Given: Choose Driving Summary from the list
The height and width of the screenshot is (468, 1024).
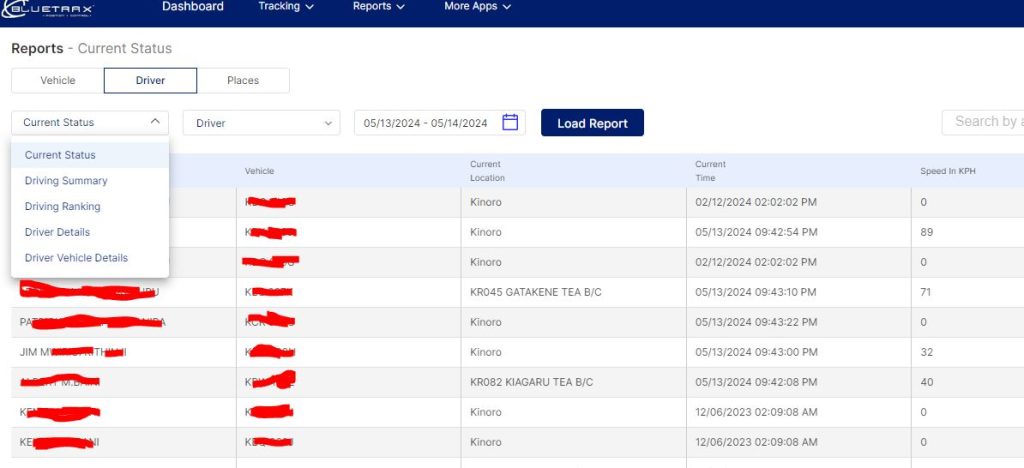Looking at the screenshot, I should coord(66,181).
